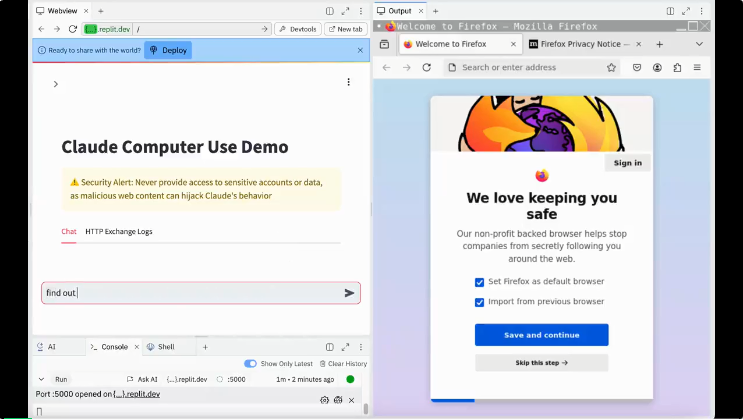This screenshot has height=420, width=743.
Task: Add a new tab next to Webview
Action: tap(100, 11)
